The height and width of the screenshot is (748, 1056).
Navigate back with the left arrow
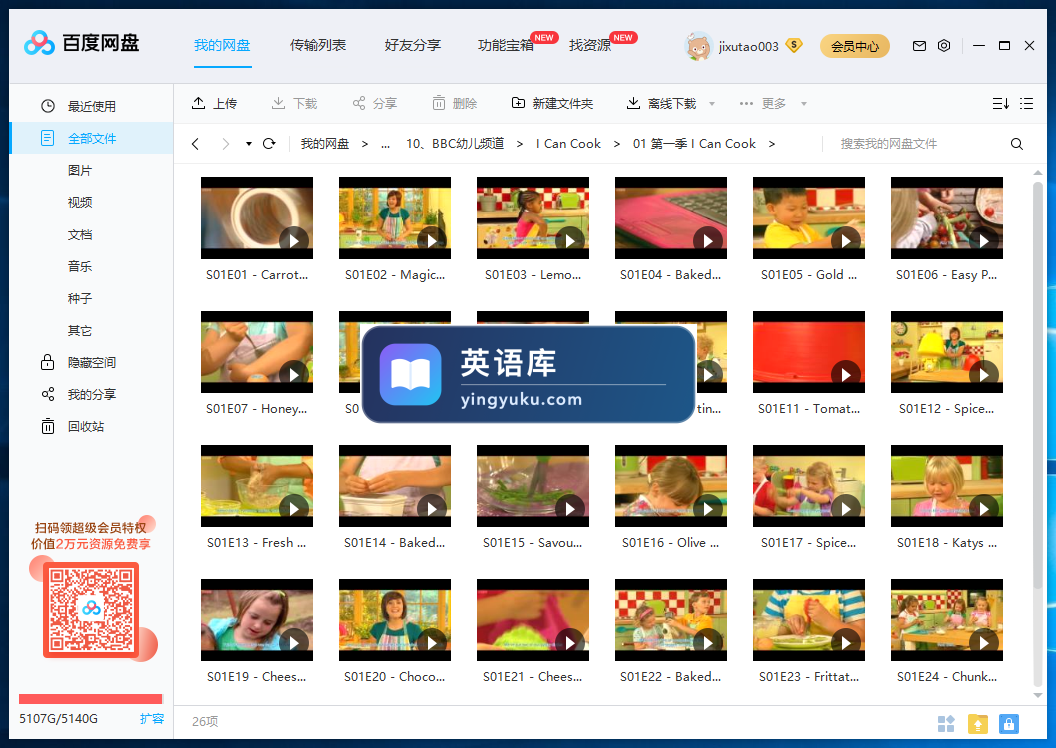coord(195,143)
